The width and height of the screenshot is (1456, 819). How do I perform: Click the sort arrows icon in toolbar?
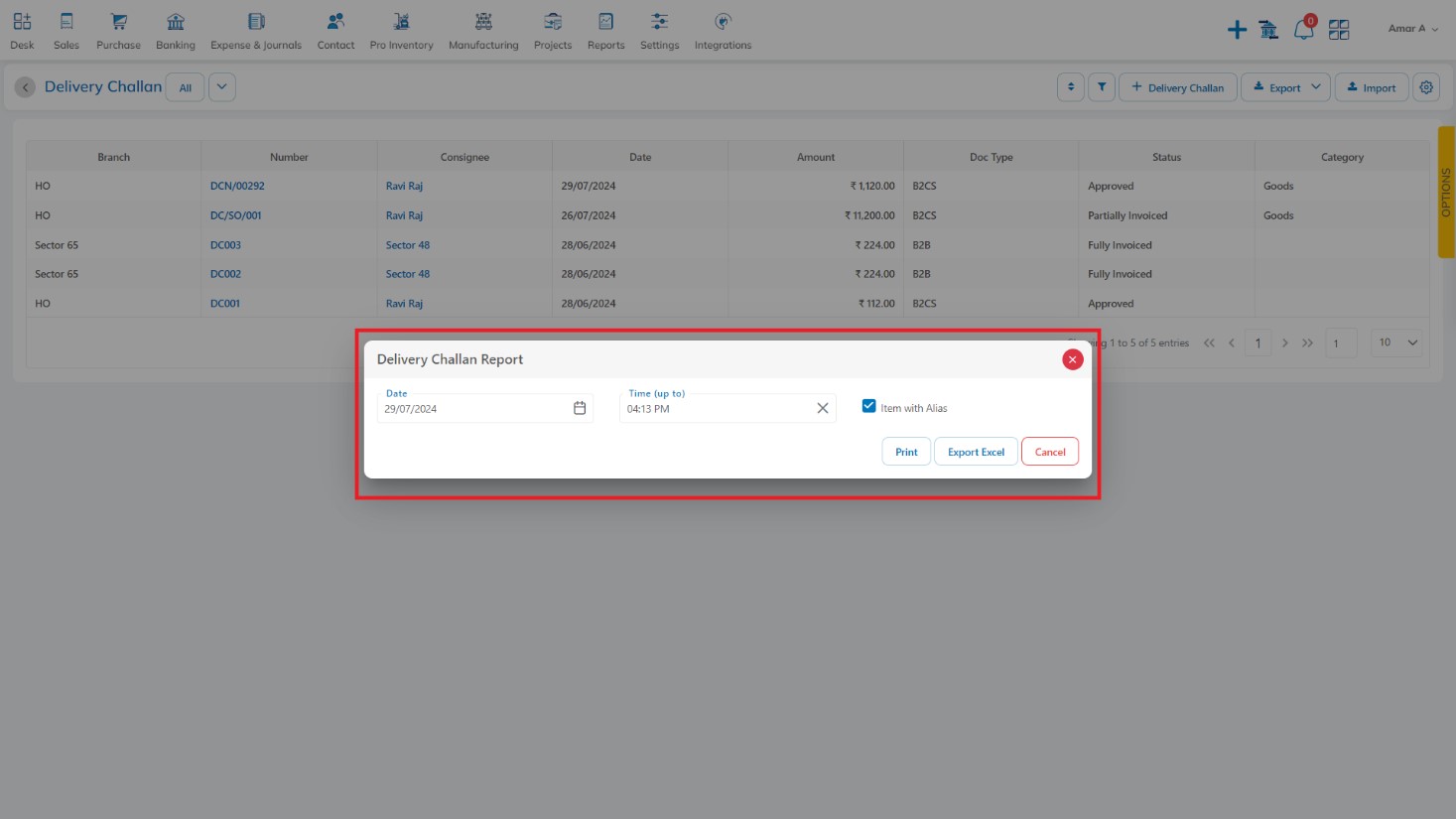[1071, 87]
